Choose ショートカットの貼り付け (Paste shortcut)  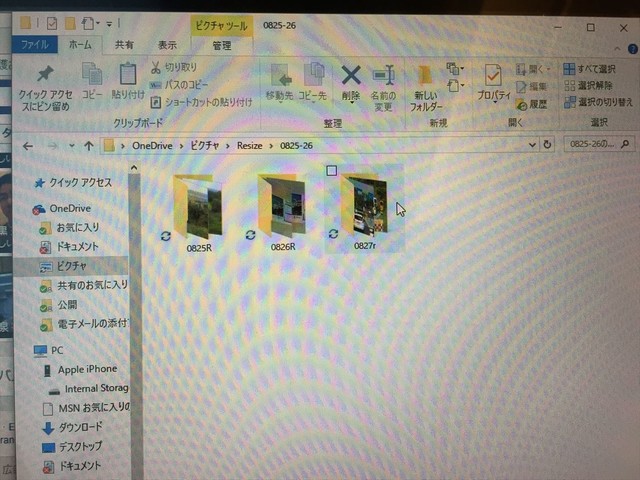tap(201, 102)
